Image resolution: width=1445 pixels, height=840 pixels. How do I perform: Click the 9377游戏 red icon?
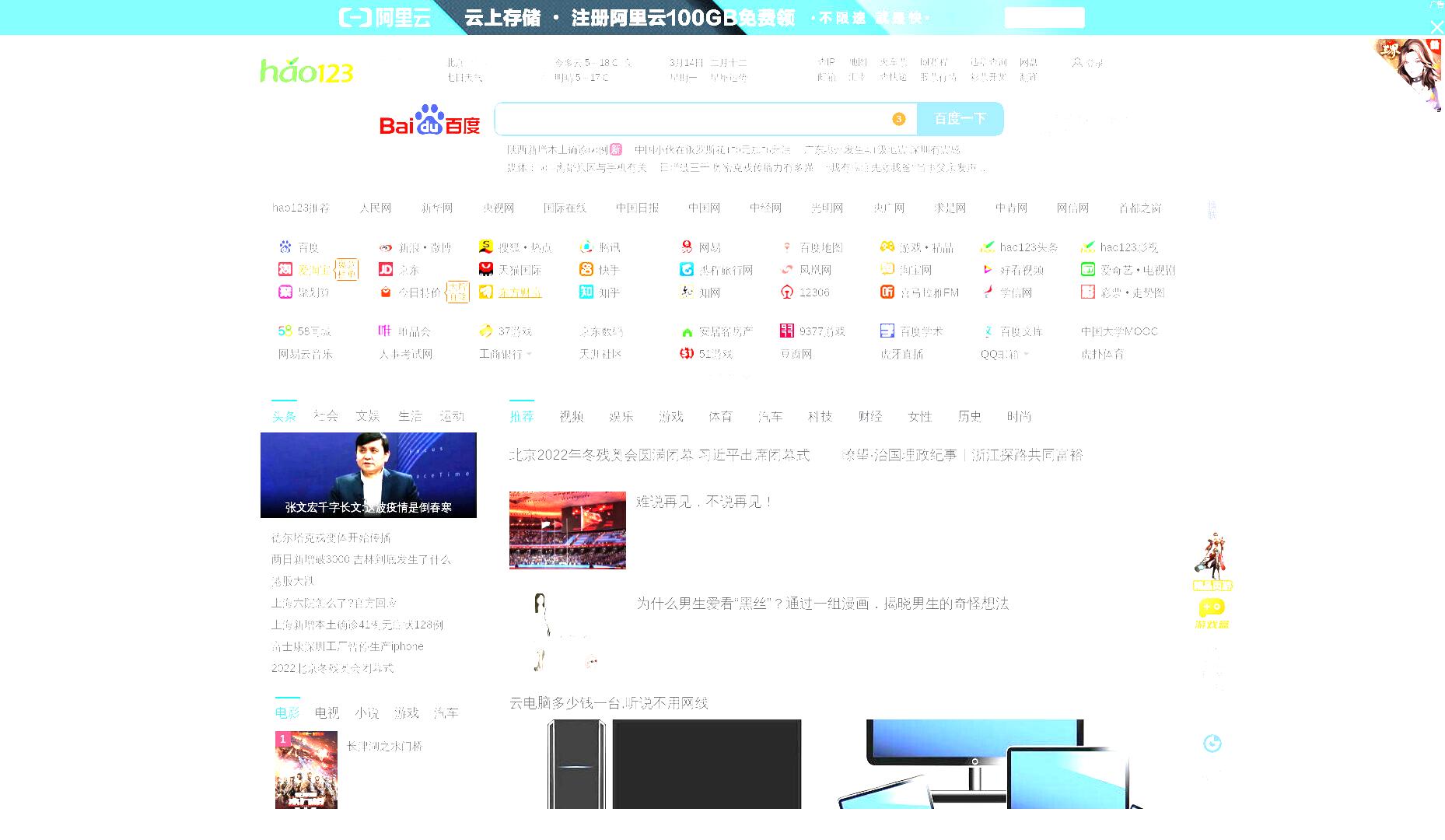[787, 331]
